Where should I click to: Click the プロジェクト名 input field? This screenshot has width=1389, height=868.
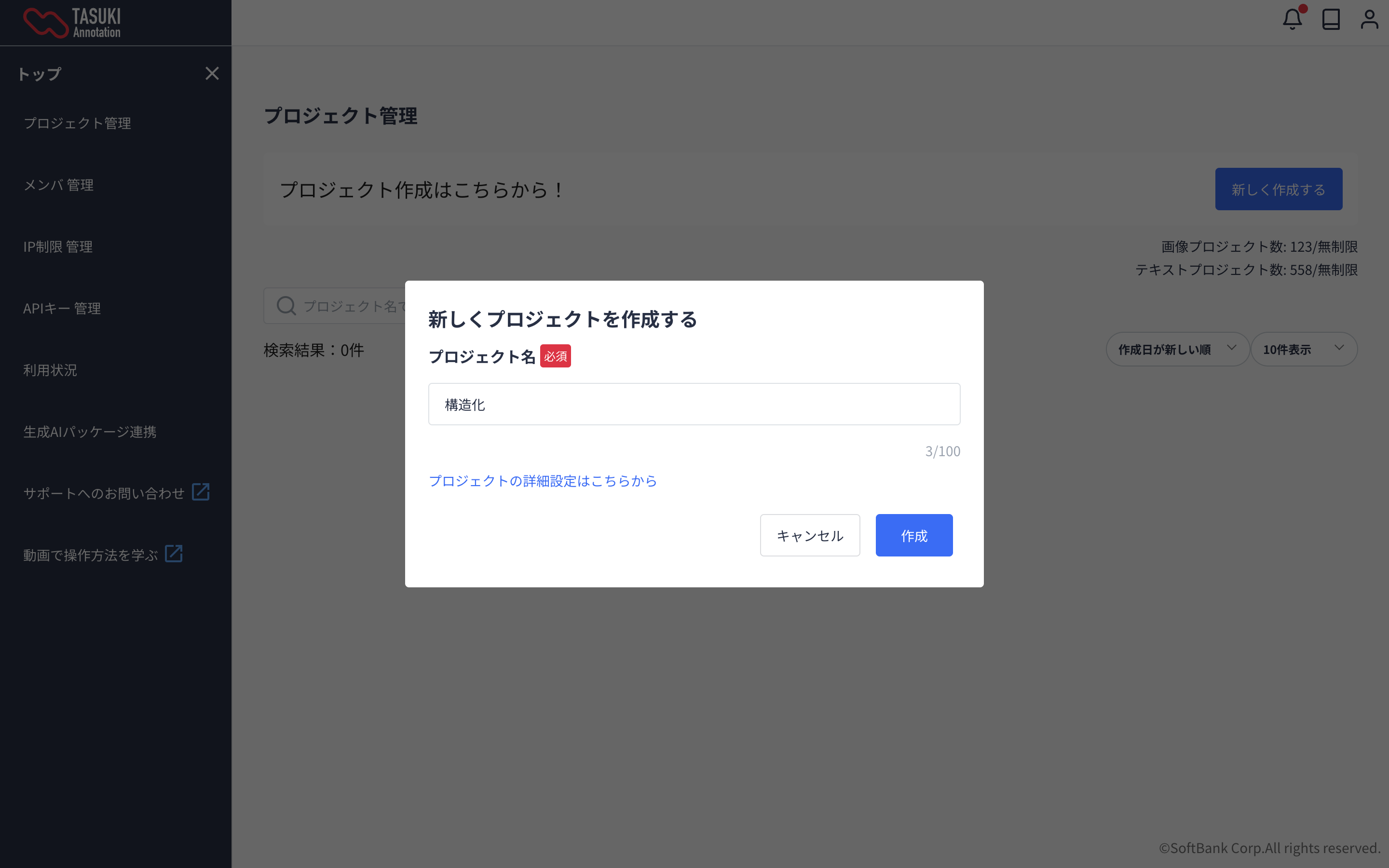tap(694, 404)
